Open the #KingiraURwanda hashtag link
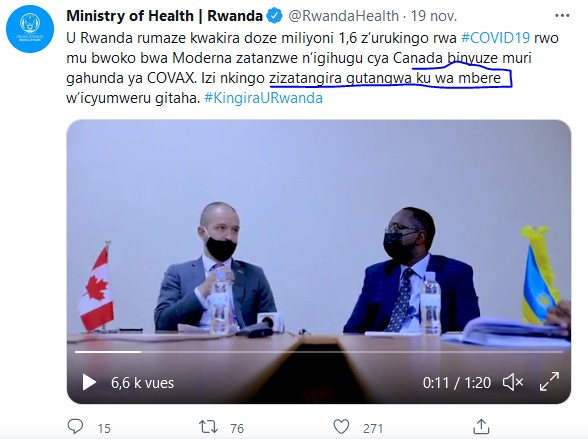Viewport: 588px width, 439px height. pos(263,98)
